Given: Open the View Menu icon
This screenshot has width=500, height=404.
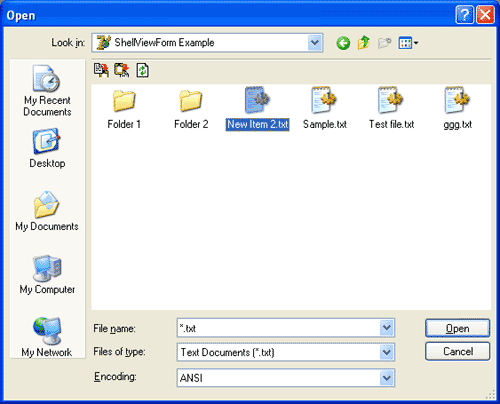Looking at the screenshot, I should [408, 43].
